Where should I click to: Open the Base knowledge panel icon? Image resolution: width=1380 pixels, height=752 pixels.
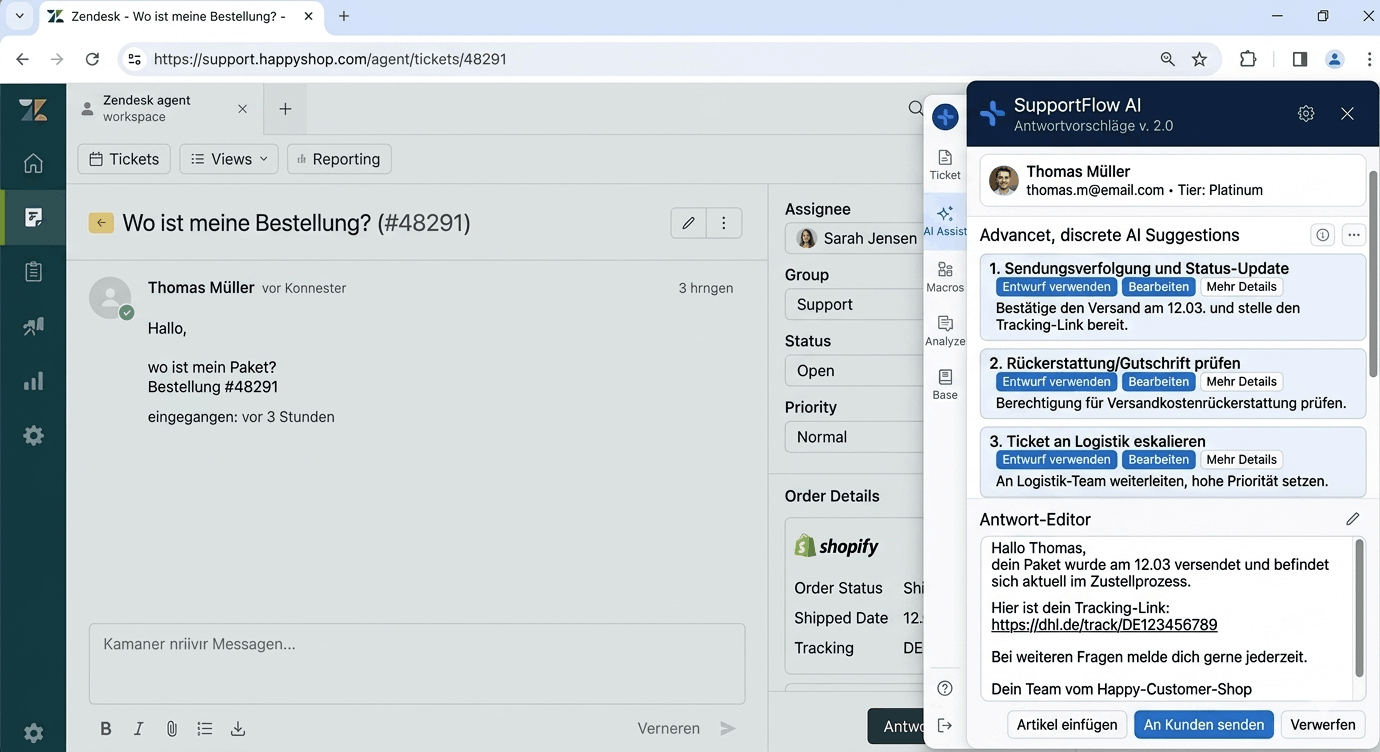[x=945, y=384]
